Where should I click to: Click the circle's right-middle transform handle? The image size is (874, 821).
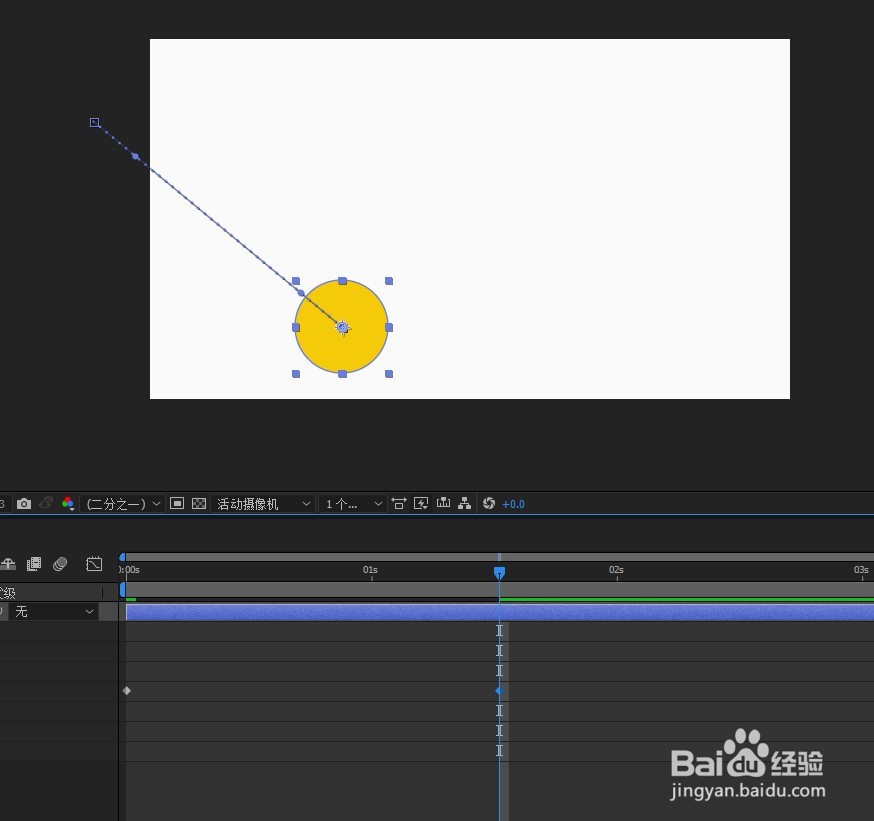(389, 328)
